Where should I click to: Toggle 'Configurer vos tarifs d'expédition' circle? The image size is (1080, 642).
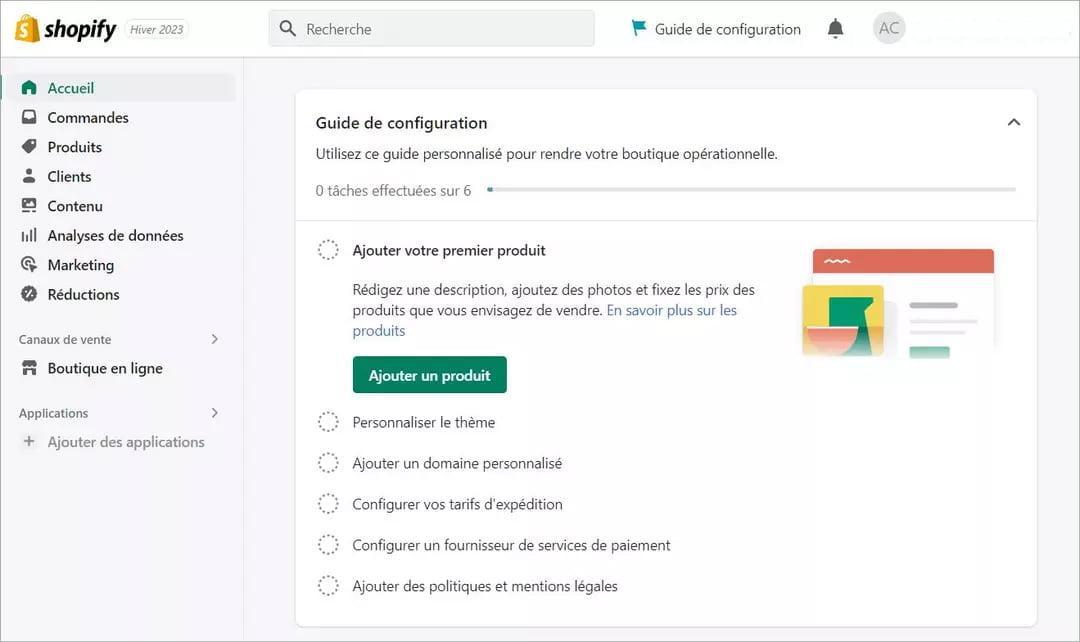pyautogui.click(x=328, y=504)
